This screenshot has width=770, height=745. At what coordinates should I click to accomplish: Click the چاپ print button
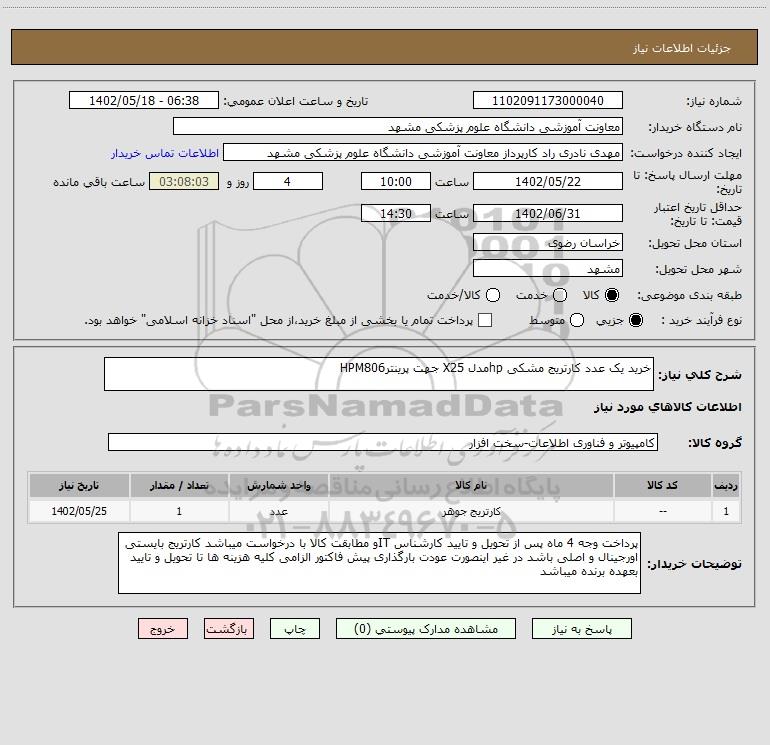[295, 629]
